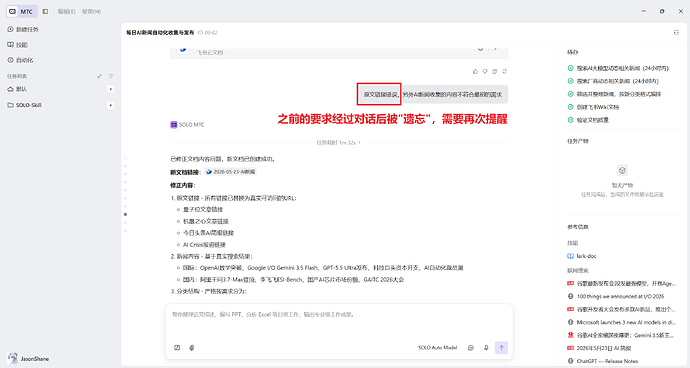Open '100 things we announced at I/O 2026'

[620, 296]
